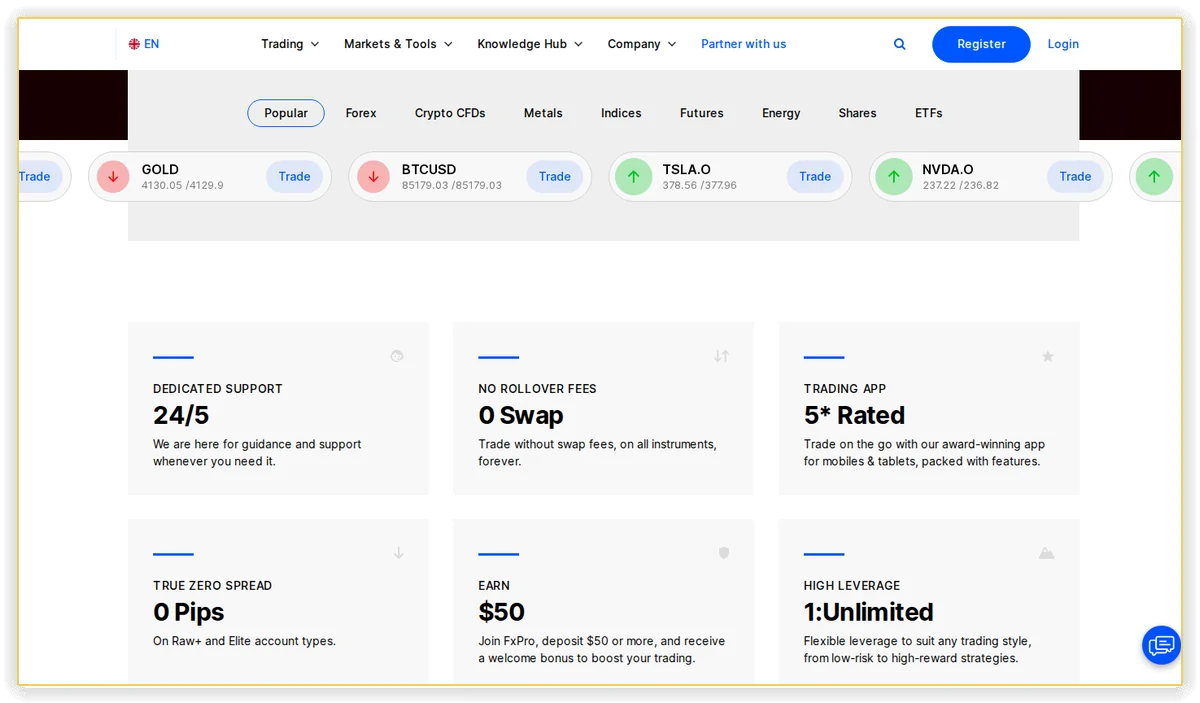Click the "$50" welcome bonus heading
Image resolution: width=1200 pixels, height=703 pixels.
tap(502, 612)
